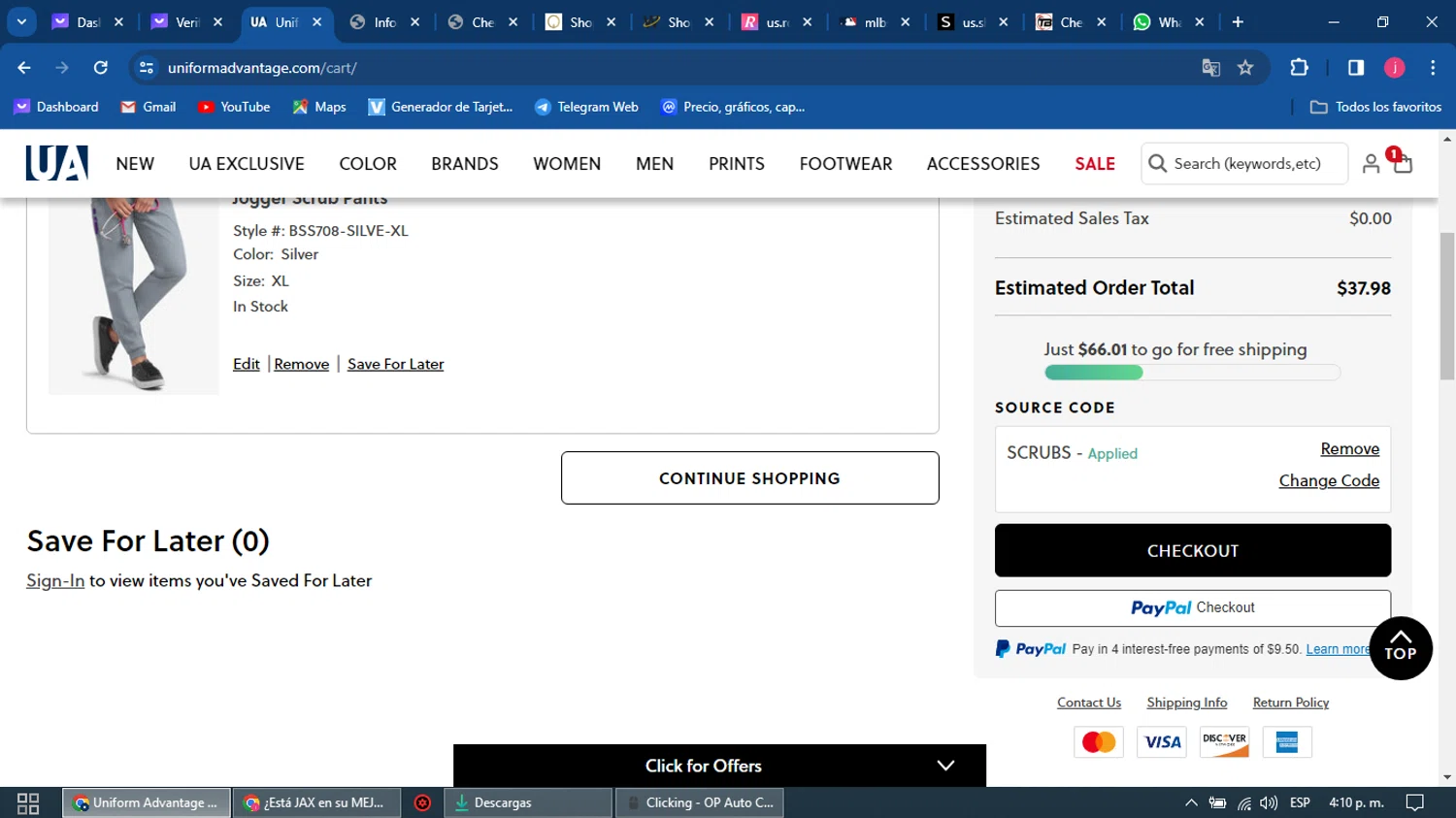Viewport: 1456px width, 818px height.
Task: Open Descargas window from taskbar
Action: point(528,802)
